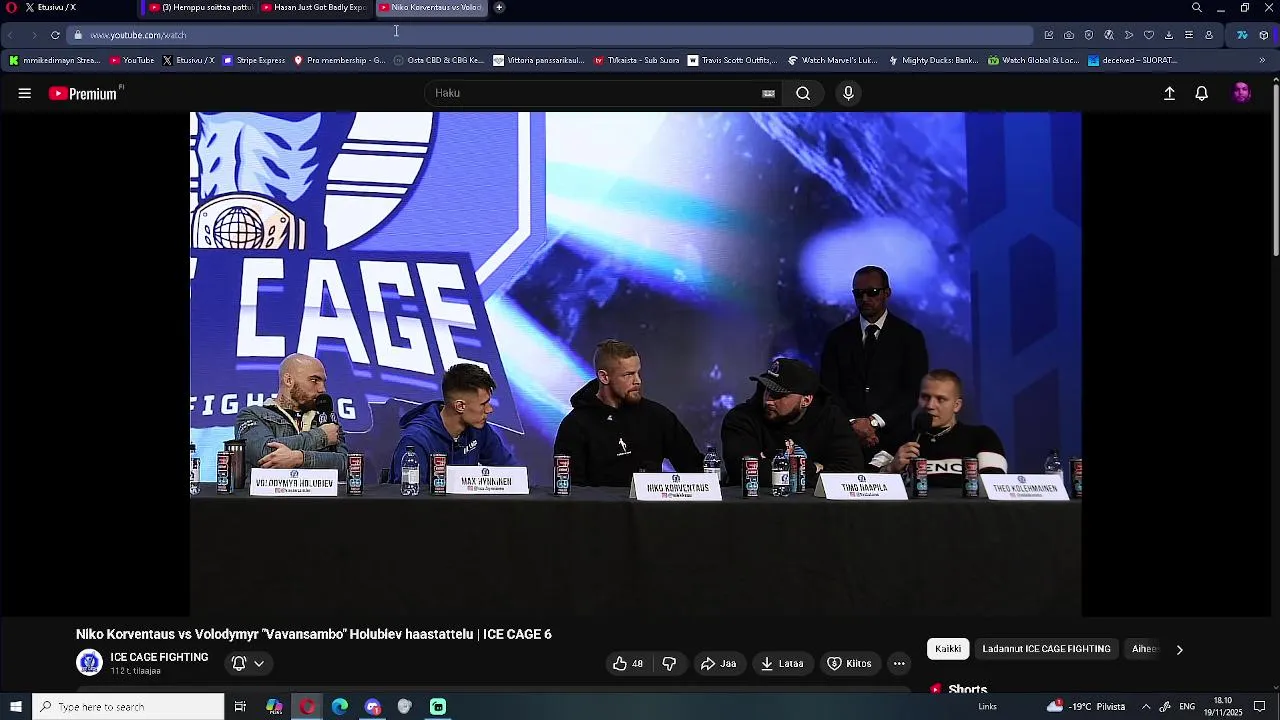Download the video with Lataa
1280x720 pixels.
click(781, 663)
